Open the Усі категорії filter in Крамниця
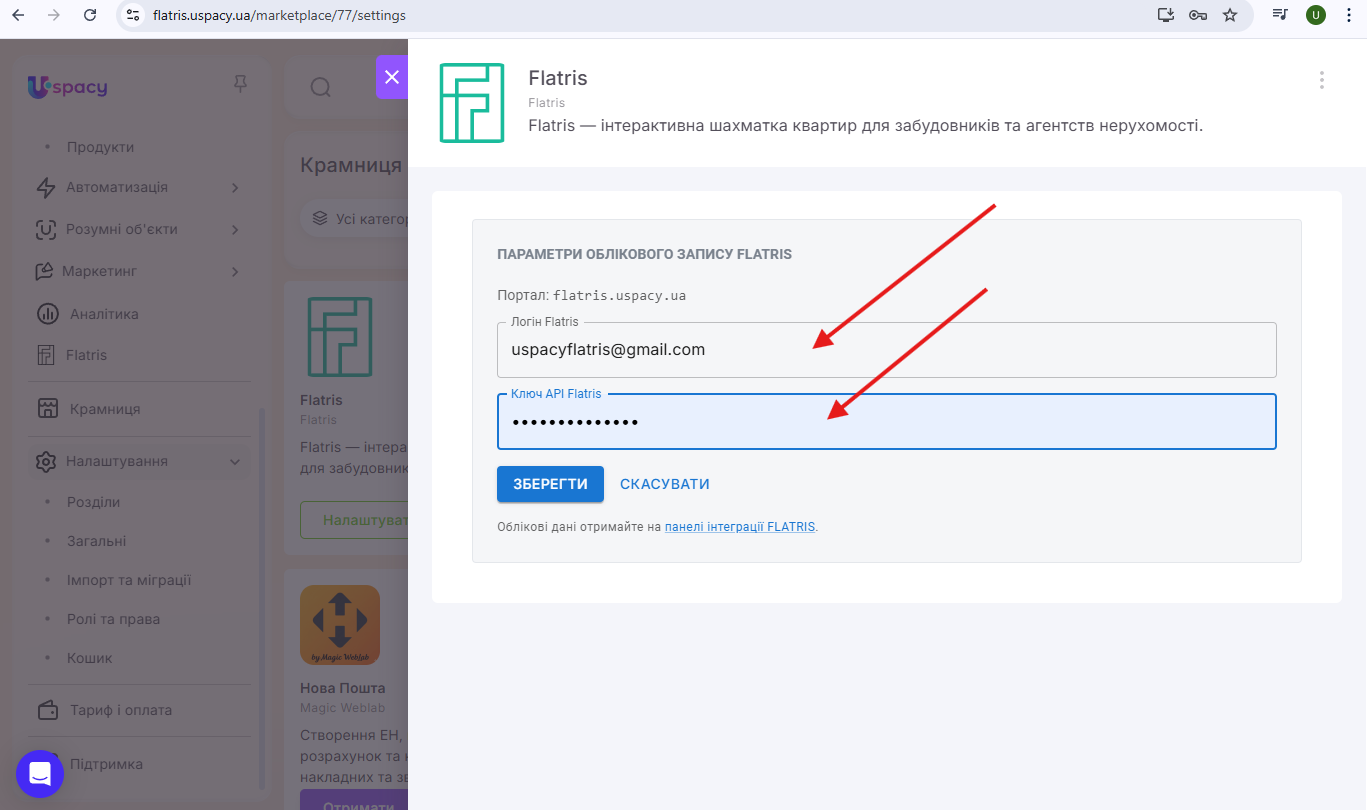This screenshot has height=810, width=1367. tap(356, 218)
